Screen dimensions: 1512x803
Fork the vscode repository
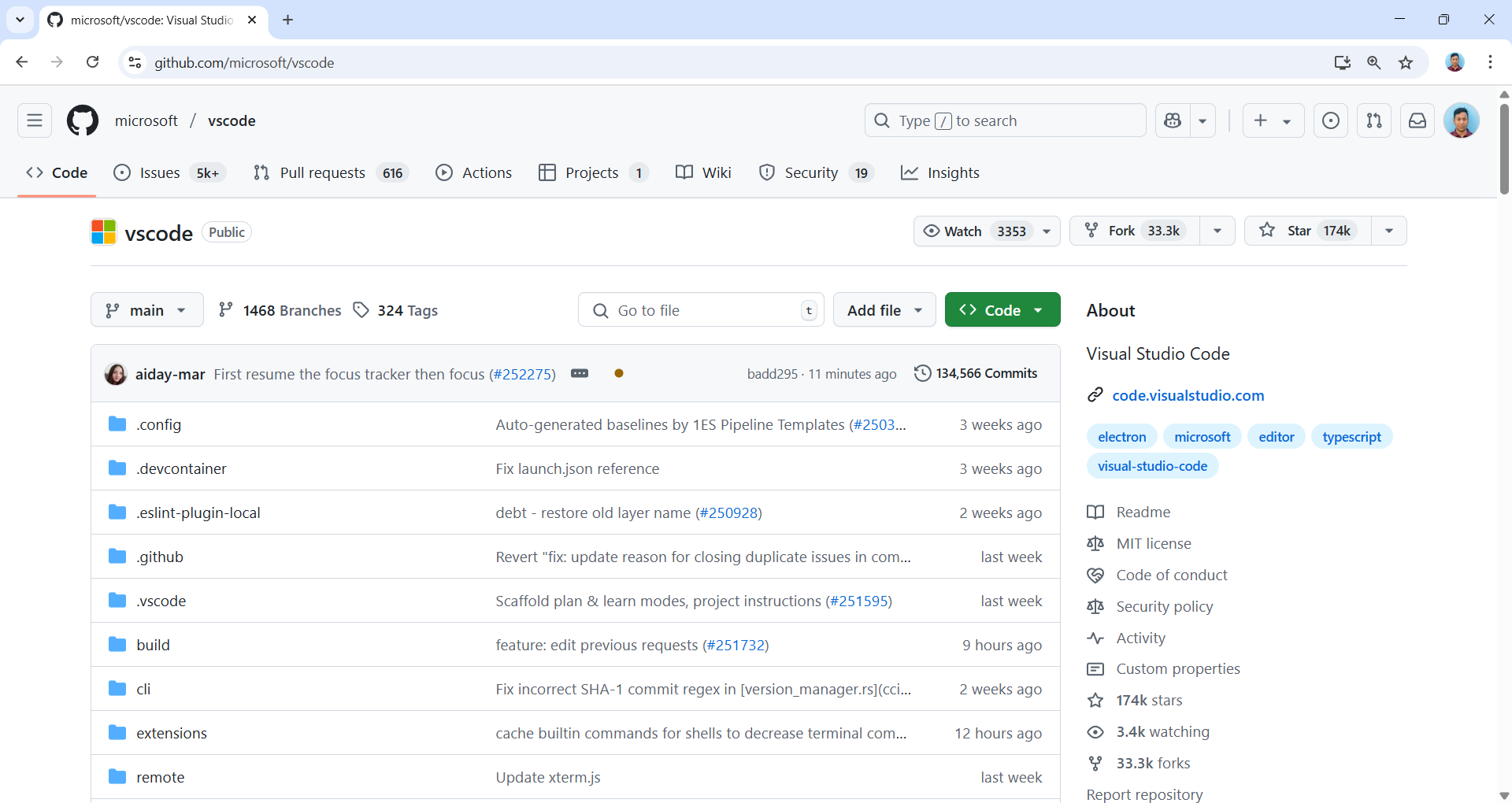1135,231
